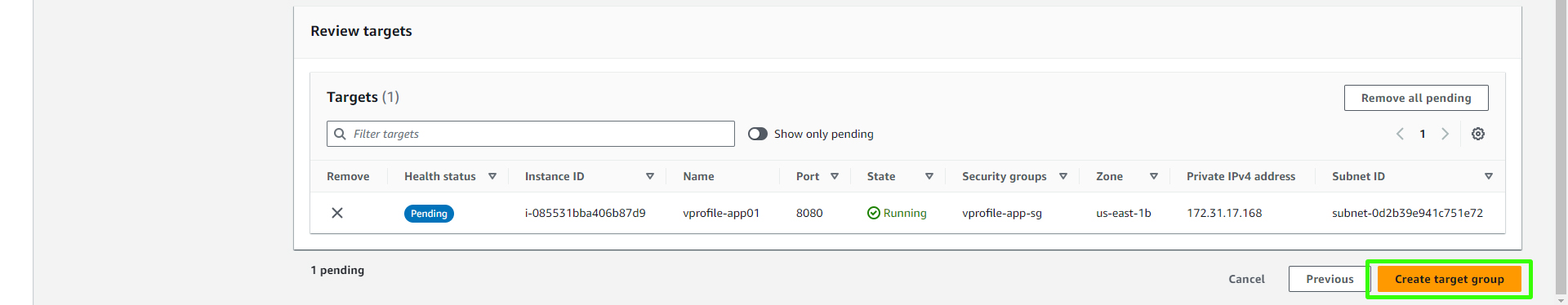Click the Cancel link
The width and height of the screenshot is (1568, 305).
[x=1246, y=279]
